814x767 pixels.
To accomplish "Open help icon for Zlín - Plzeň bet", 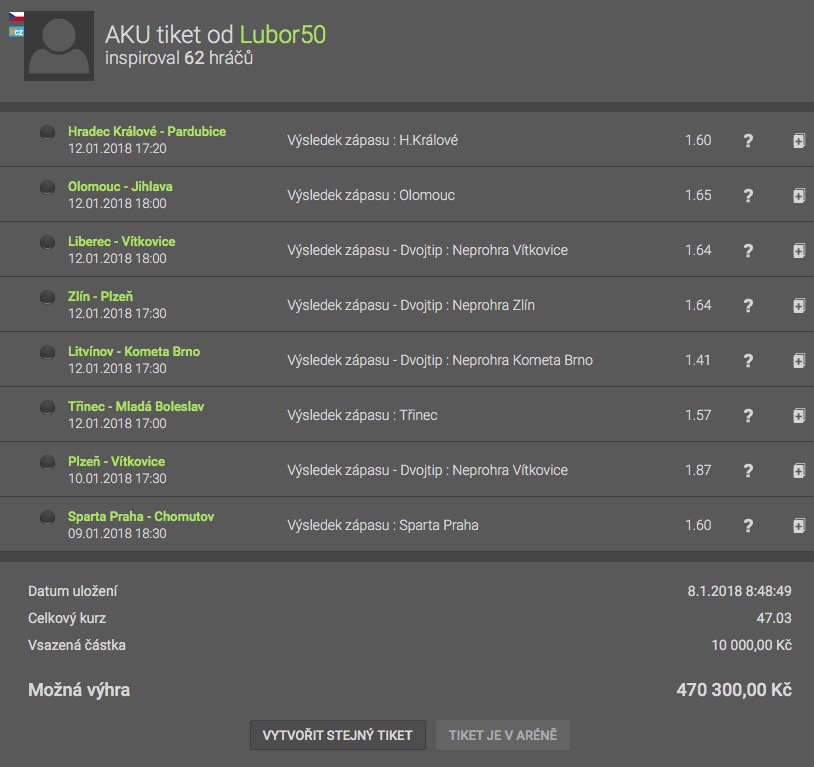I will (x=748, y=306).
